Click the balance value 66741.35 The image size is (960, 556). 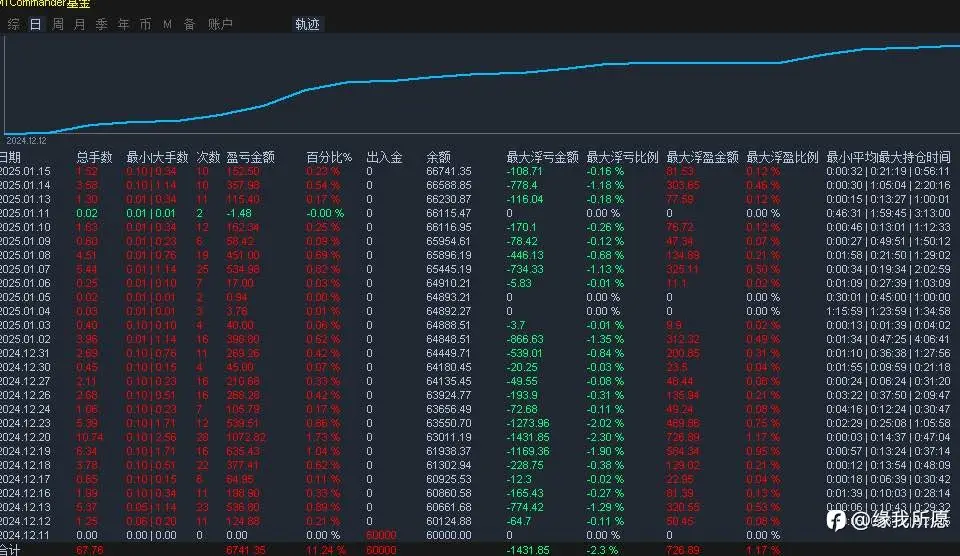[x=449, y=171]
